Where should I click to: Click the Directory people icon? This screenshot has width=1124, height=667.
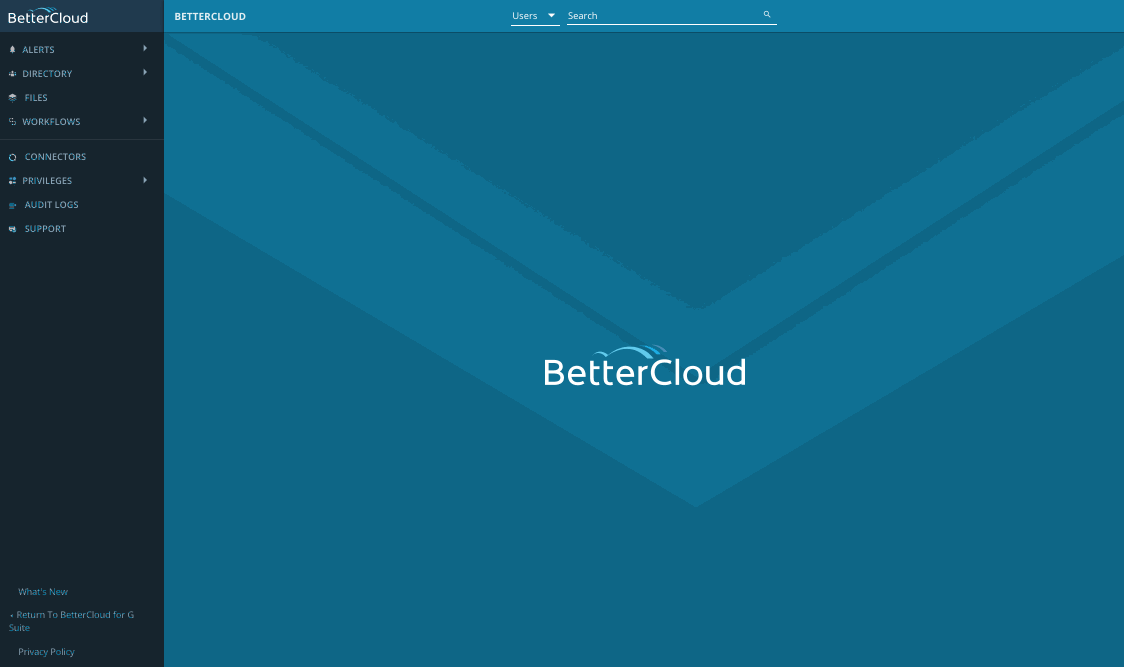12,74
